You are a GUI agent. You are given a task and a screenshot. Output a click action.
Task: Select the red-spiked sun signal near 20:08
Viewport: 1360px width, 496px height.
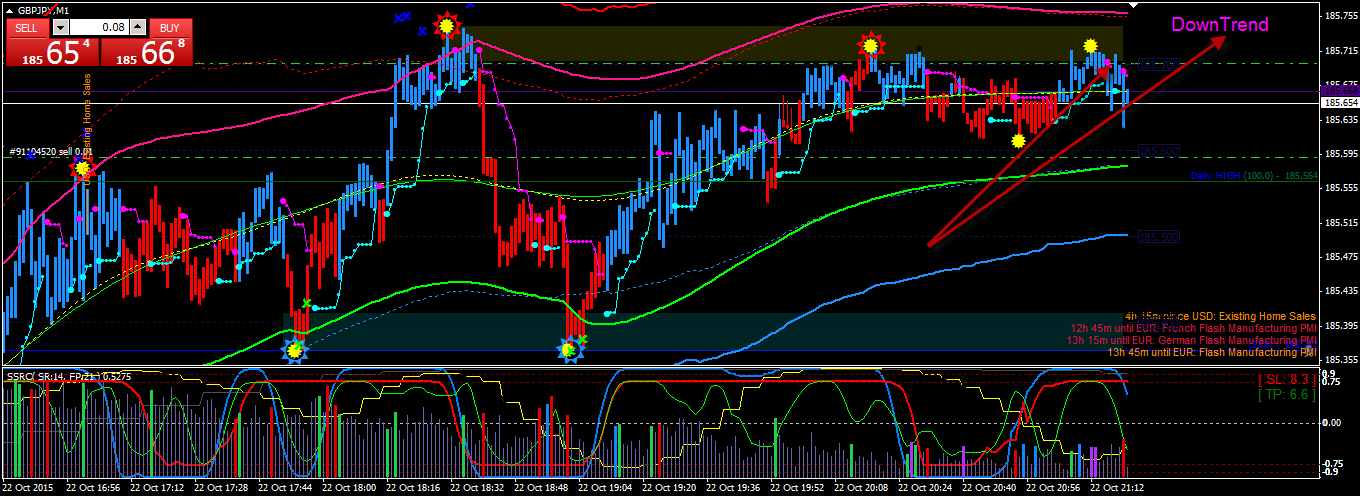871,45
